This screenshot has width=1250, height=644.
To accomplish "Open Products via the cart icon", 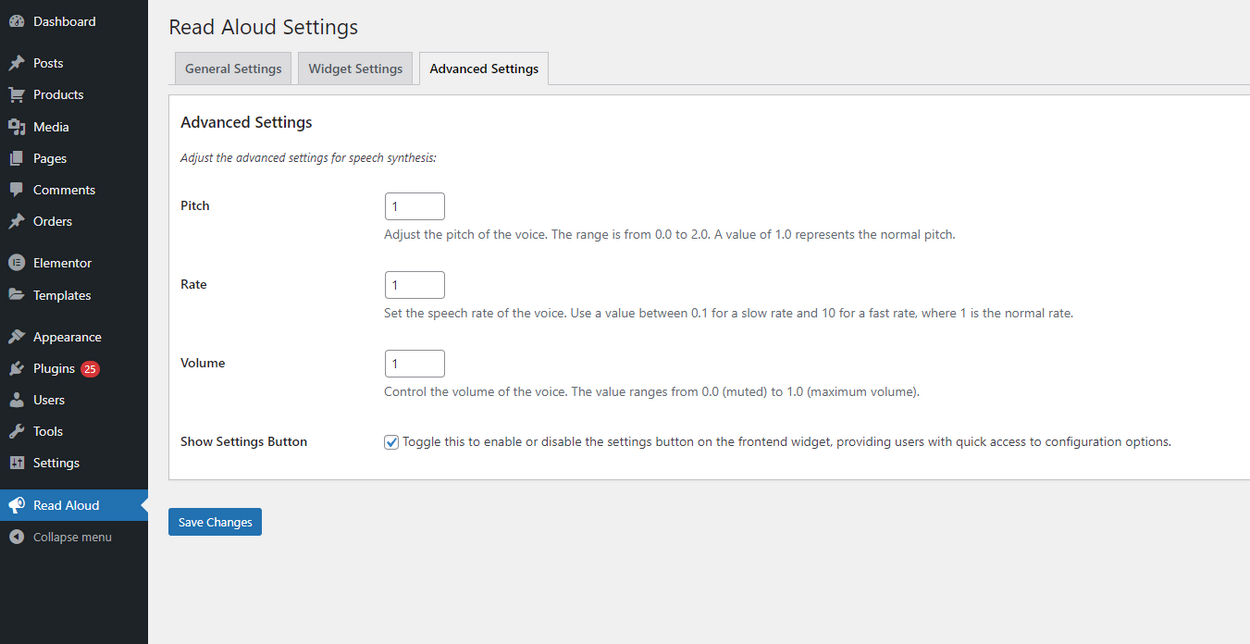I will pyautogui.click(x=16, y=95).
